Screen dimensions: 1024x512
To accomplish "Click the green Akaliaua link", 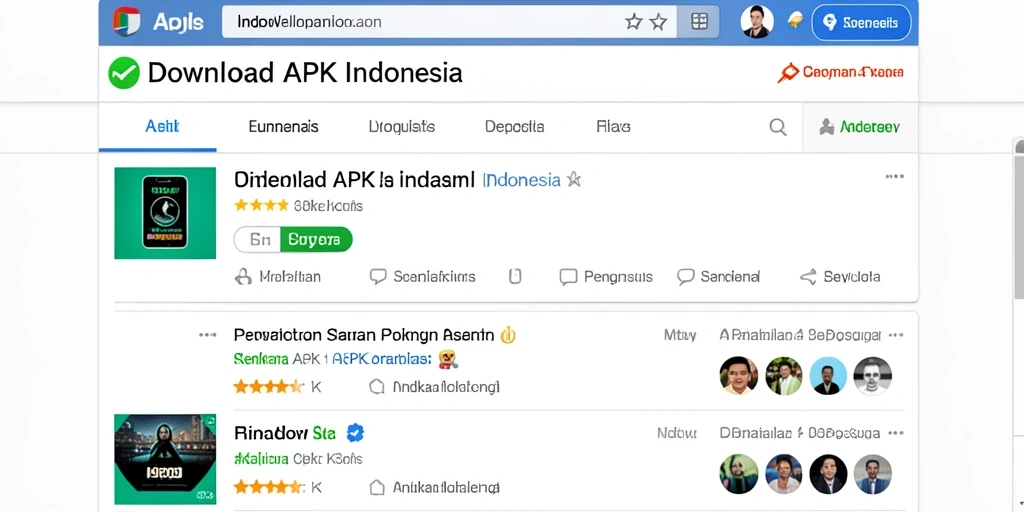I will pyautogui.click(x=261, y=458).
